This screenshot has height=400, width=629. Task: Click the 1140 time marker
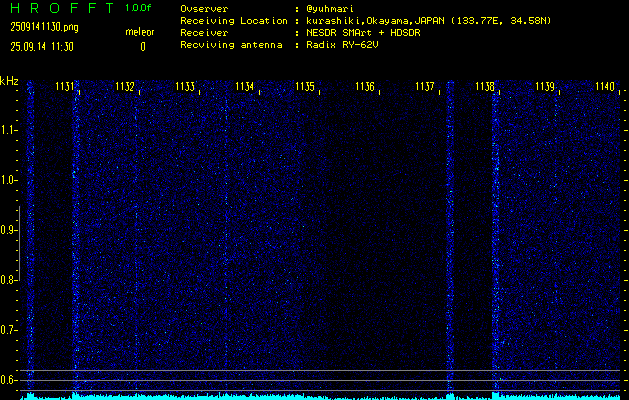point(605,87)
